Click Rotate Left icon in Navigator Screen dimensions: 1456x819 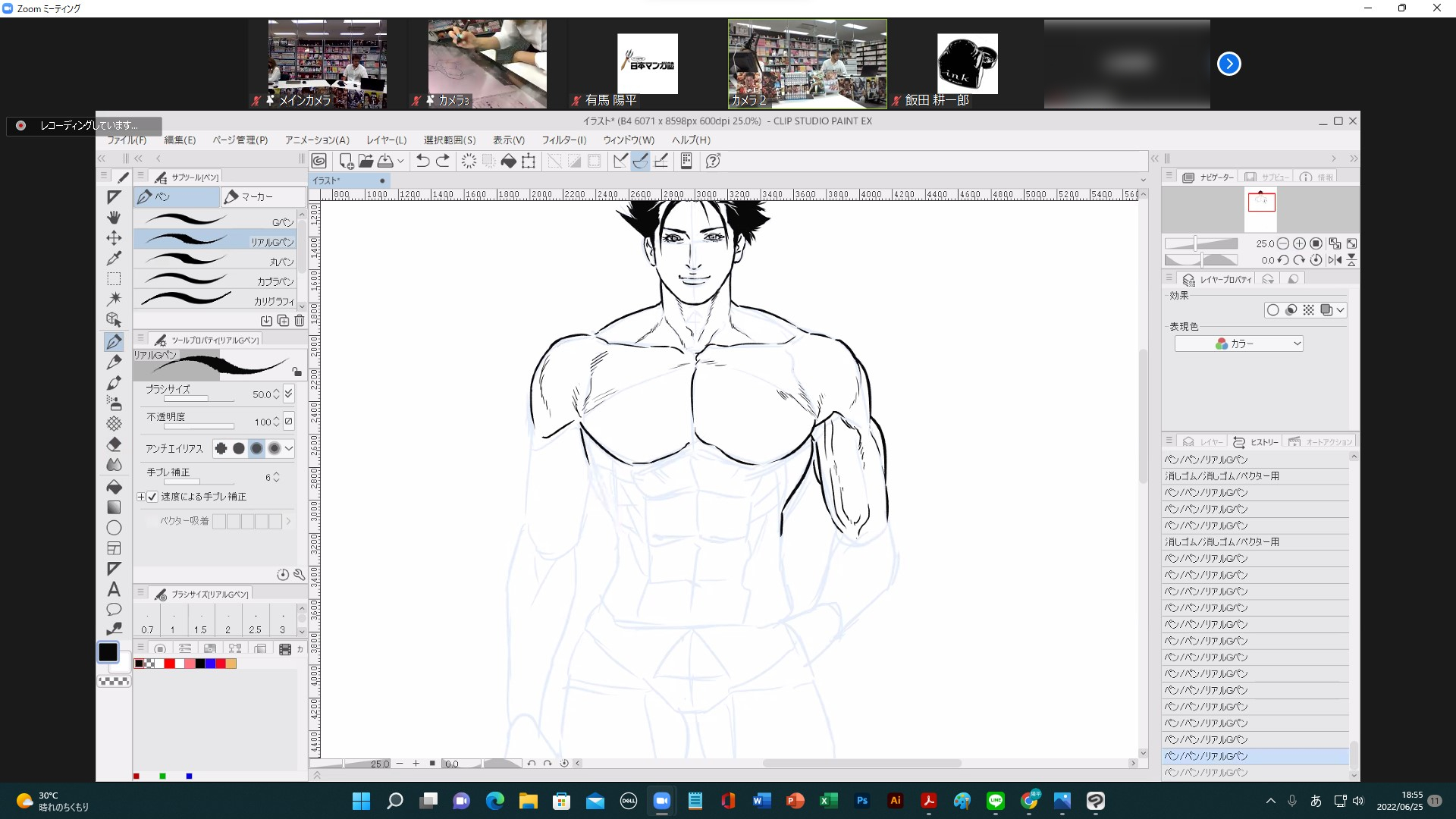pyautogui.click(x=1283, y=260)
